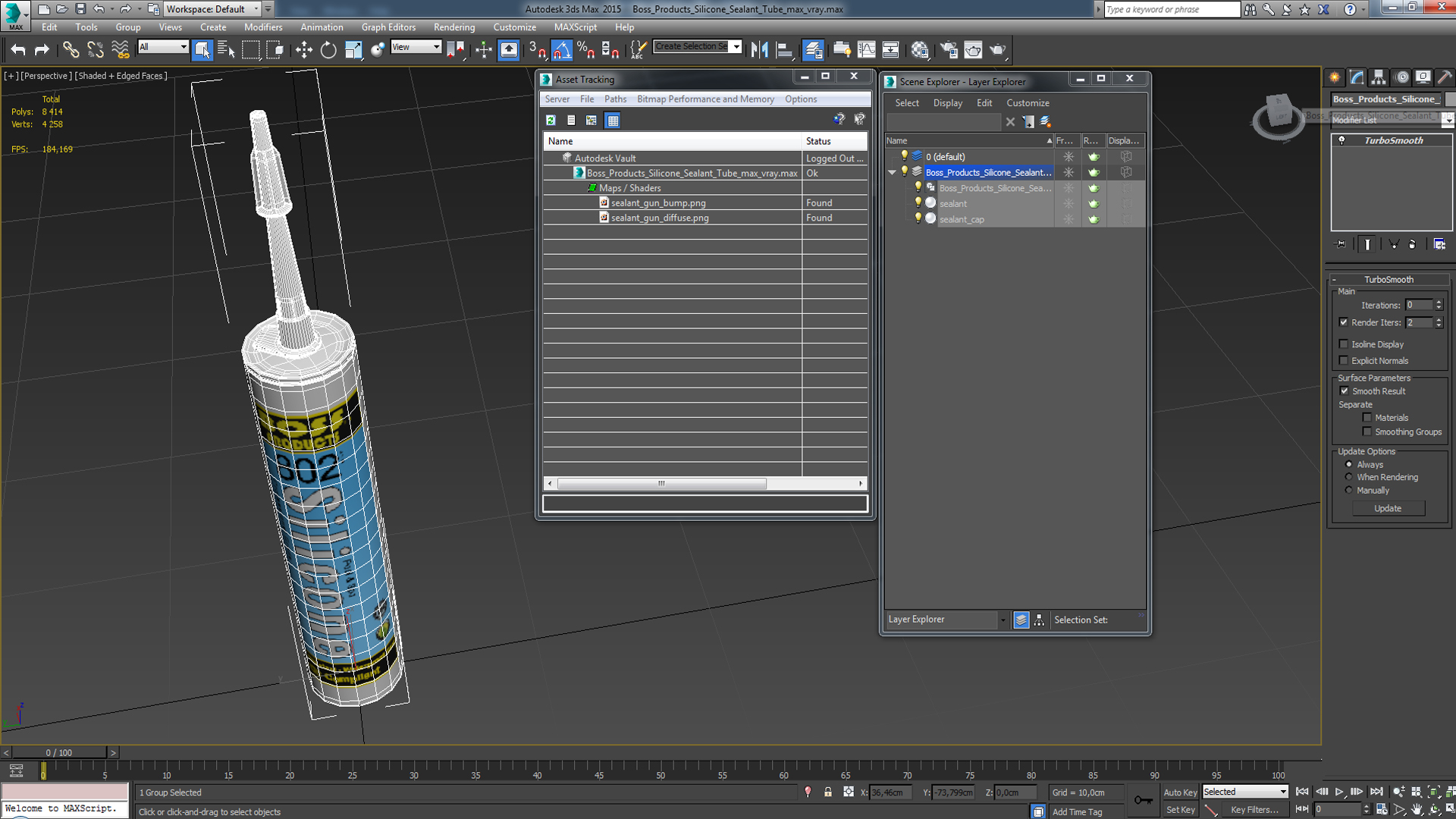Open the Material Editor icon
The width and height of the screenshot is (1456, 819).
[920, 50]
